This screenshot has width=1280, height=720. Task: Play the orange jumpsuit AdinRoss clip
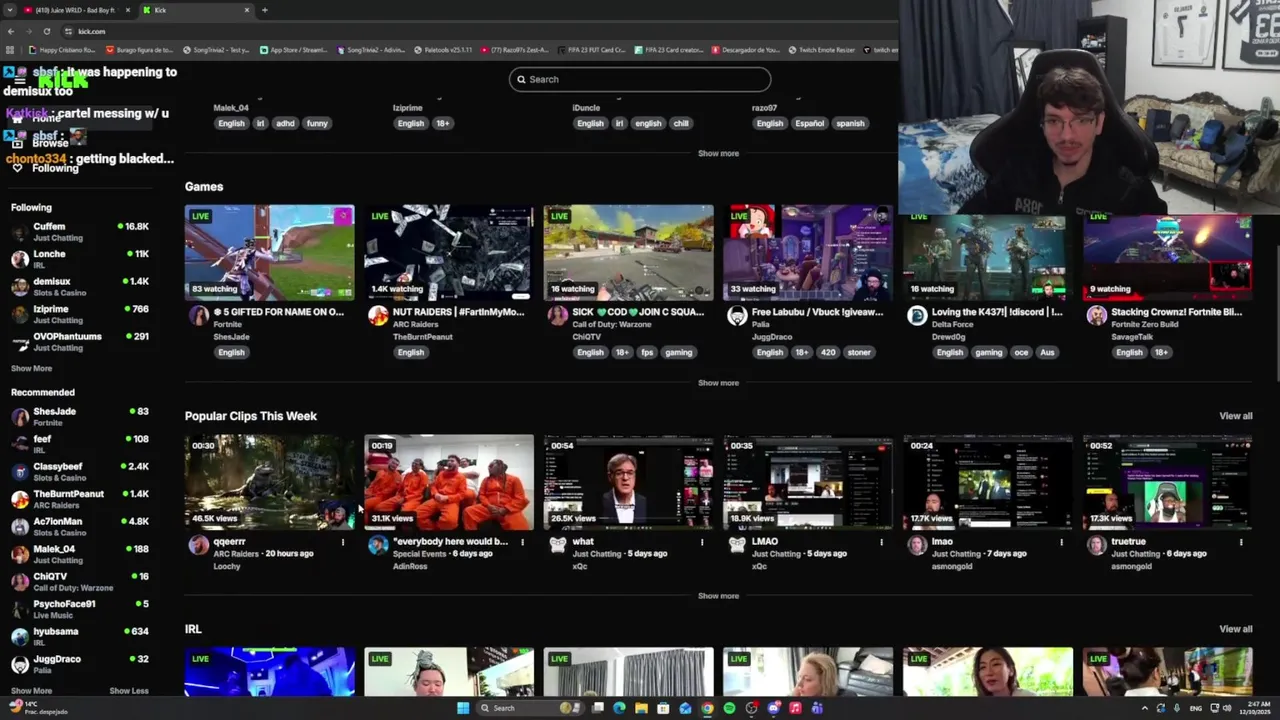[x=449, y=482]
